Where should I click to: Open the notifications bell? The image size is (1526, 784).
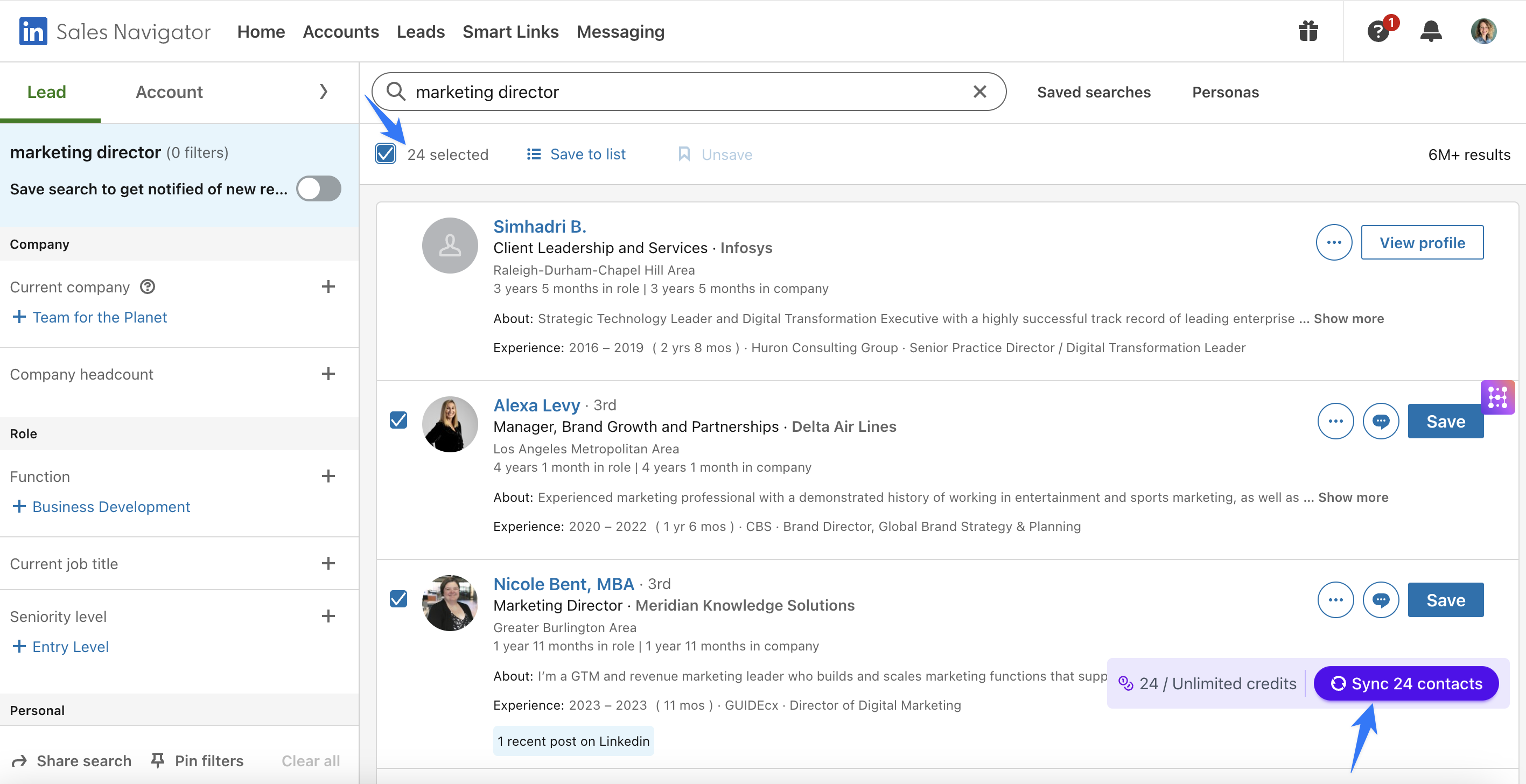[1431, 31]
